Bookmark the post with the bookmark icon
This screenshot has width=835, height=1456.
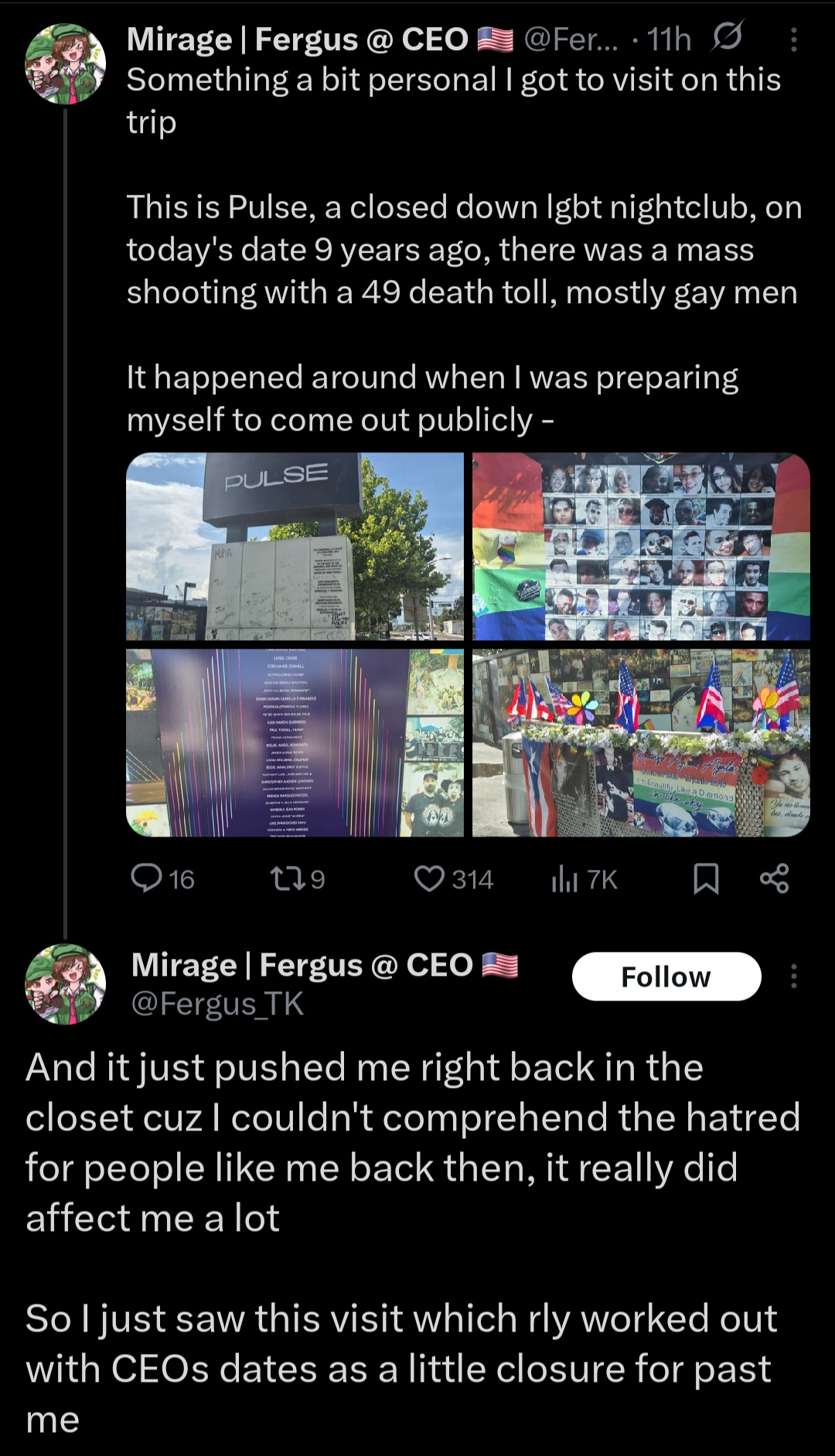point(706,878)
